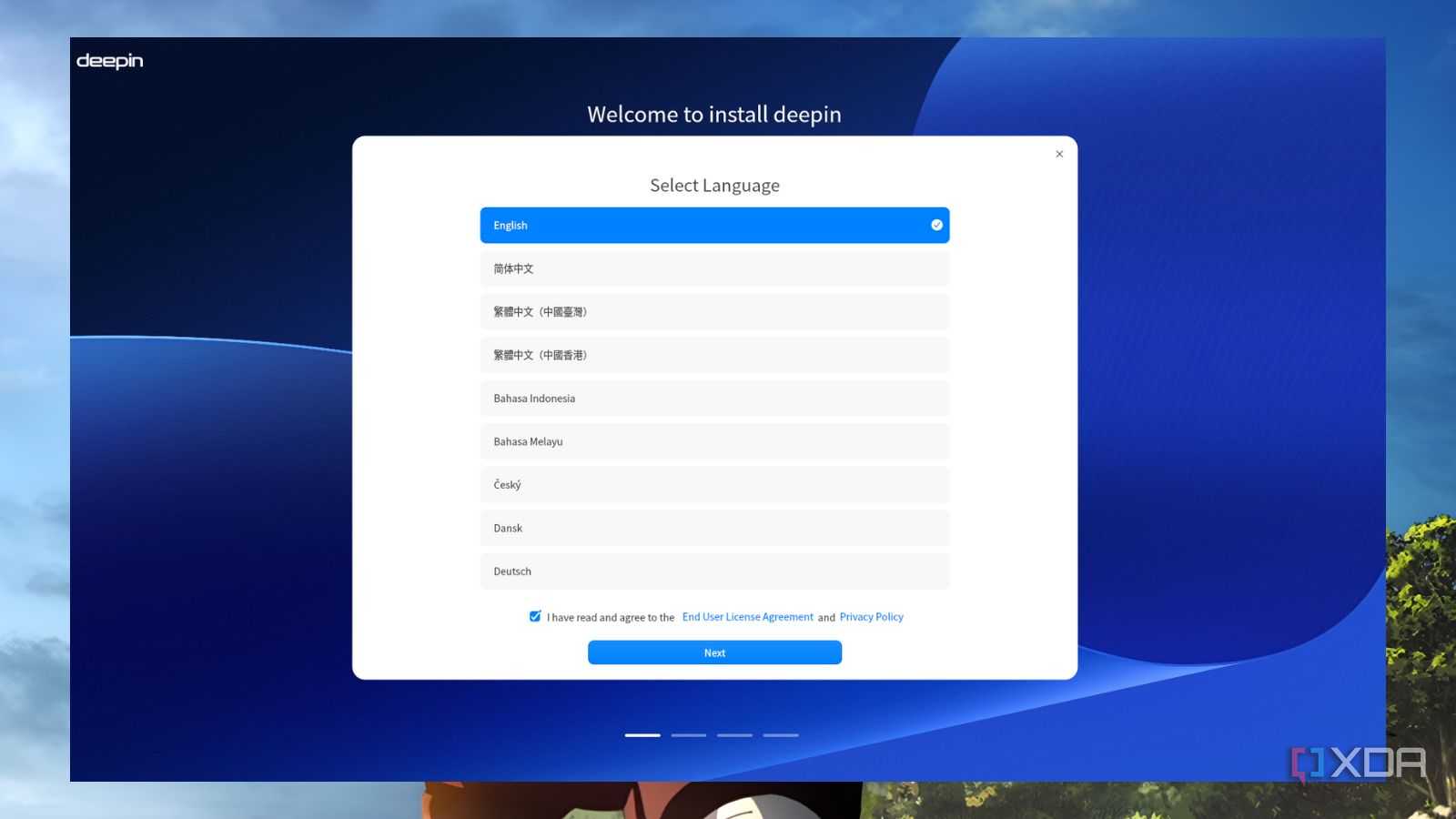Open the Privacy Policy link
This screenshot has height=819, width=1456.
(871, 617)
